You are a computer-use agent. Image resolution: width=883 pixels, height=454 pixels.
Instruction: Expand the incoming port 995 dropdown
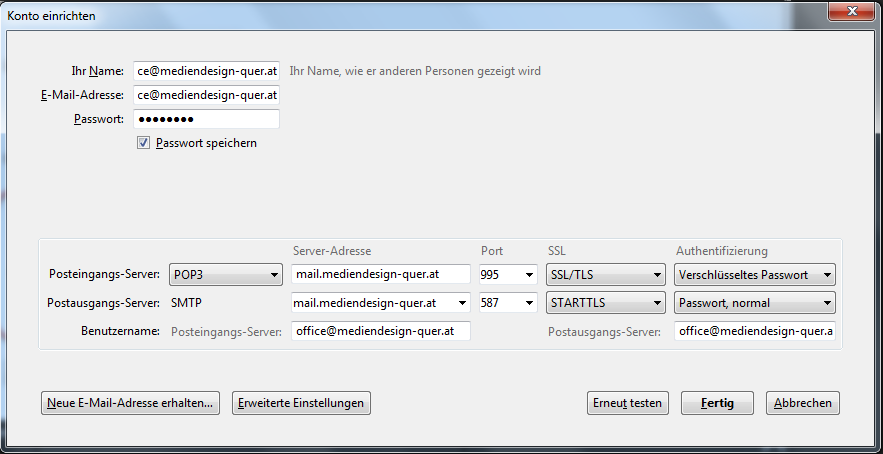click(x=508, y=275)
